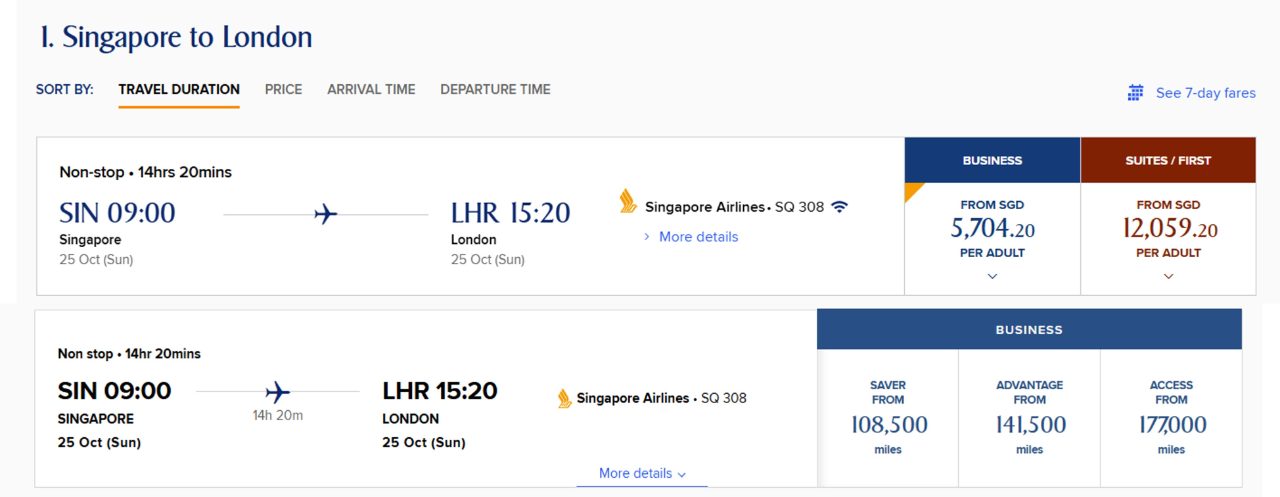Open the See 7-day fares link
1280x497 pixels.
click(1205, 93)
